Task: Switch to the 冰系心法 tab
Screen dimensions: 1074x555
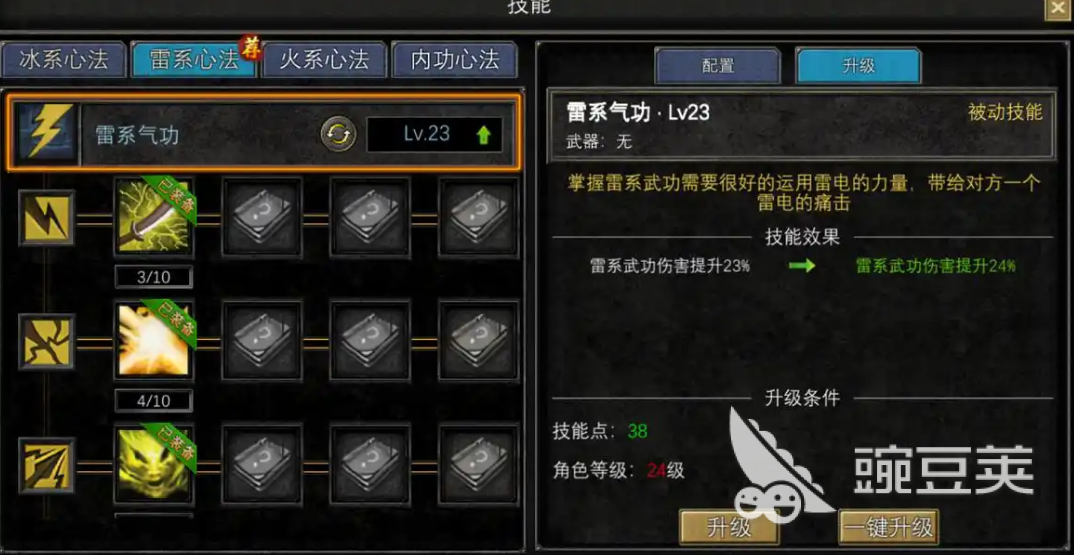Action: tap(64, 60)
